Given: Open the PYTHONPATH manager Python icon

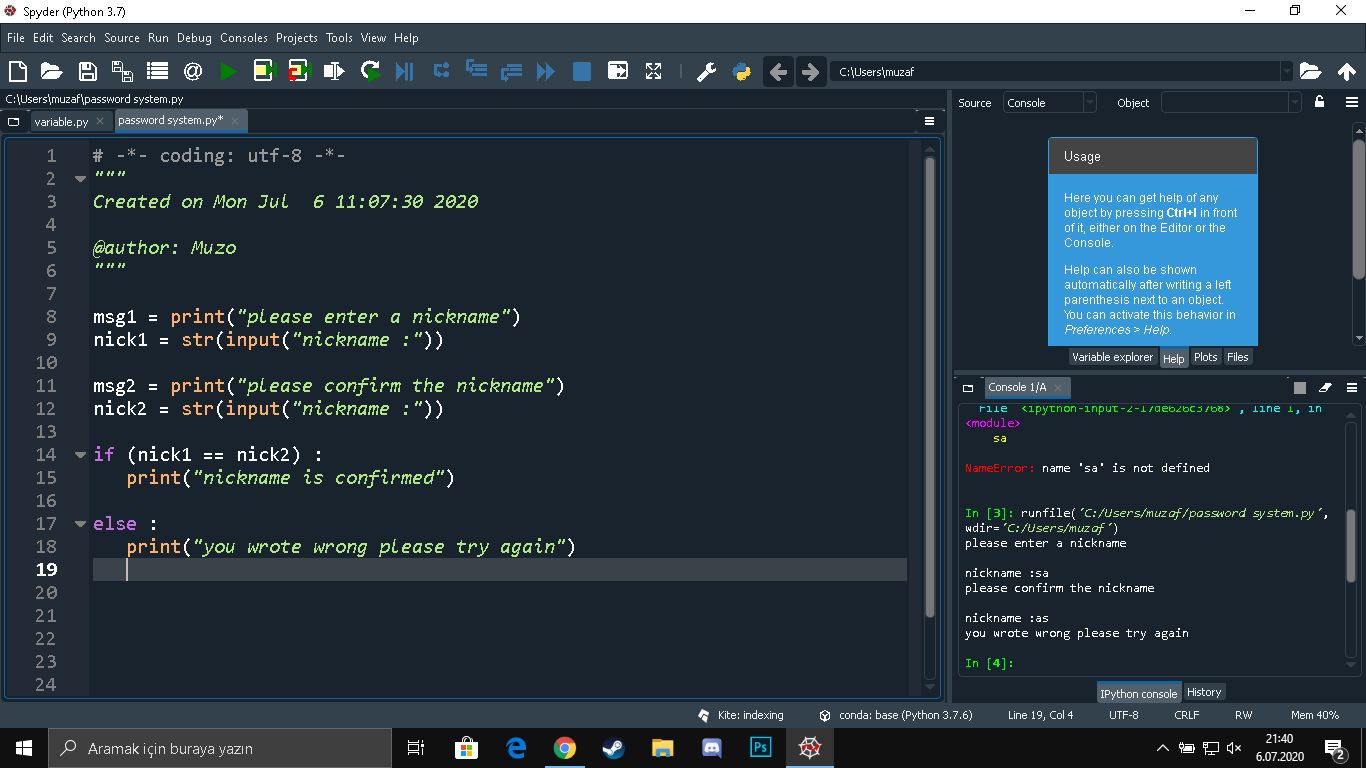Looking at the screenshot, I should pyautogui.click(x=742, y=71).
